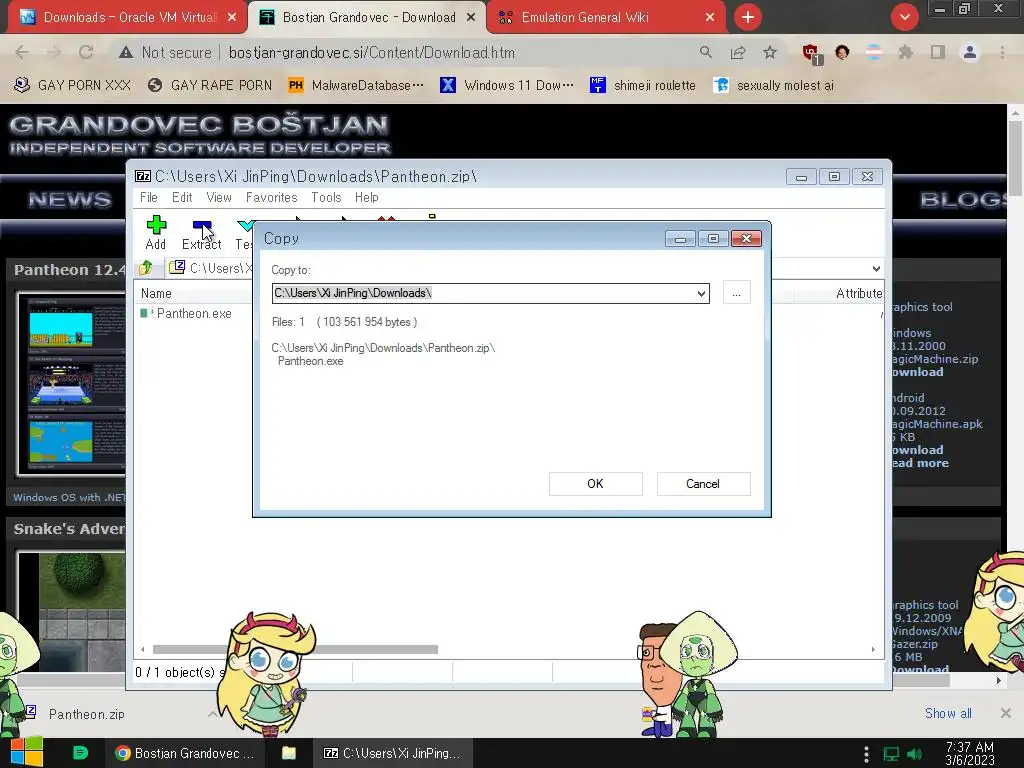Close the Bostjan Grandovec Download tab
Viewport: 1024px width, 768px height.
tap(470, 18)
